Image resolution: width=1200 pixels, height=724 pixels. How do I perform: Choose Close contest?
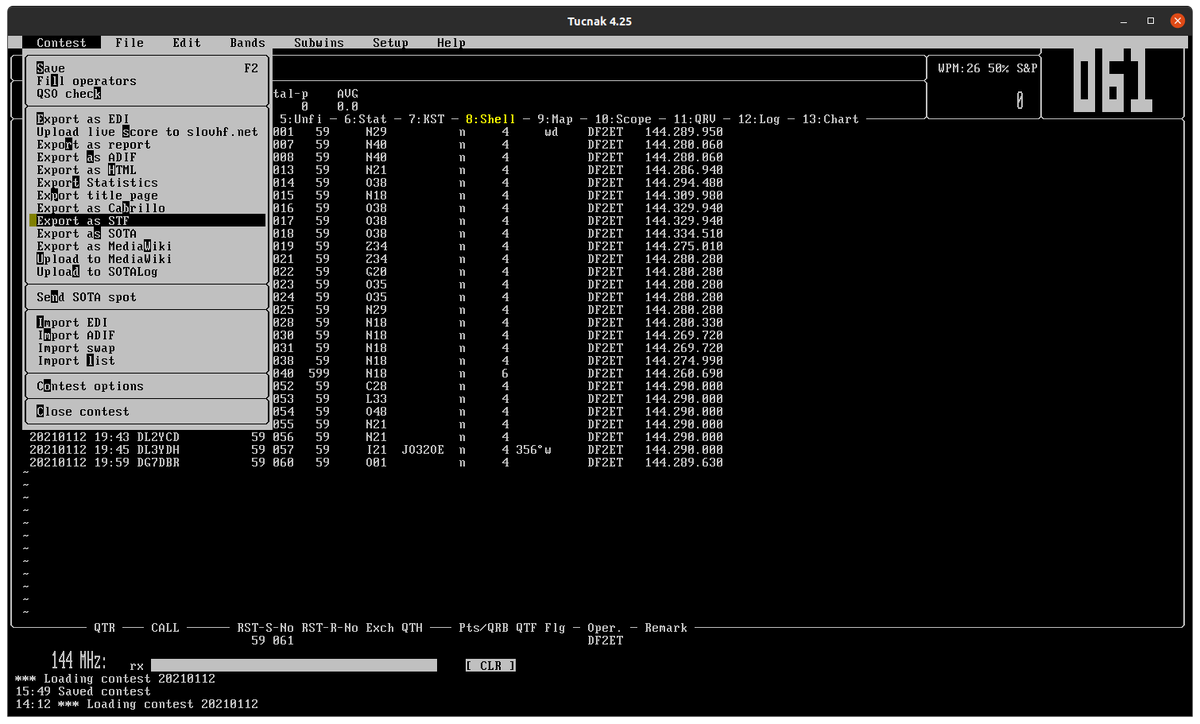click(x=148, y=412)
